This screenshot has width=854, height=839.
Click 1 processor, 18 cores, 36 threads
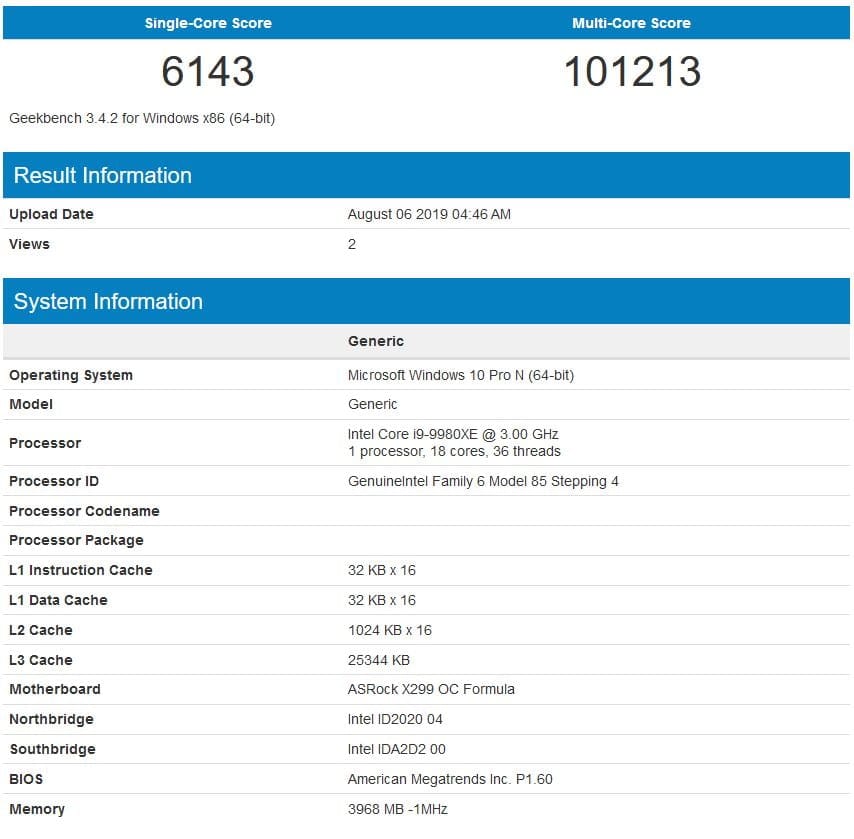coord(454,451)
